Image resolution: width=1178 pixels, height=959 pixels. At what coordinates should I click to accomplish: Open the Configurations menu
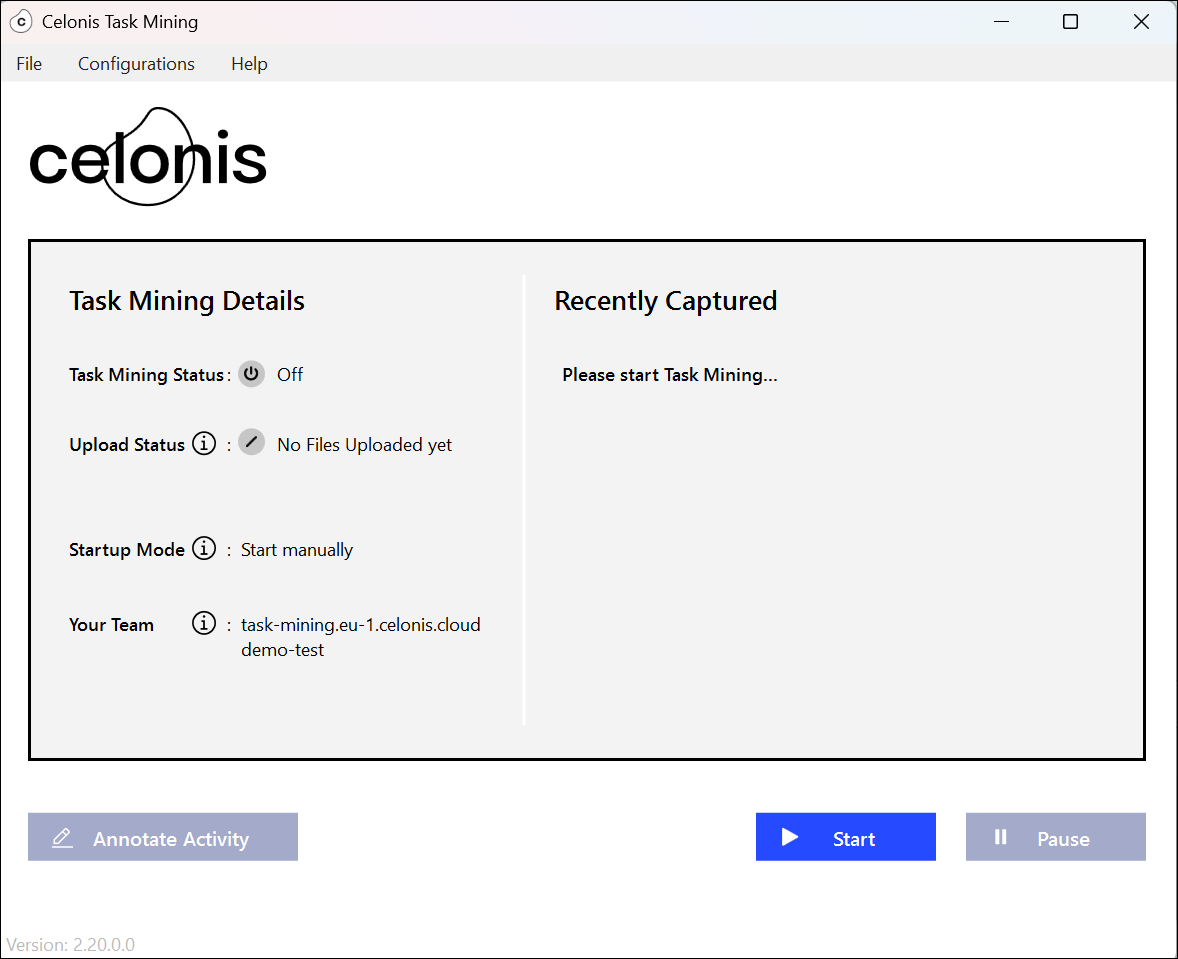tap(136, 63)
